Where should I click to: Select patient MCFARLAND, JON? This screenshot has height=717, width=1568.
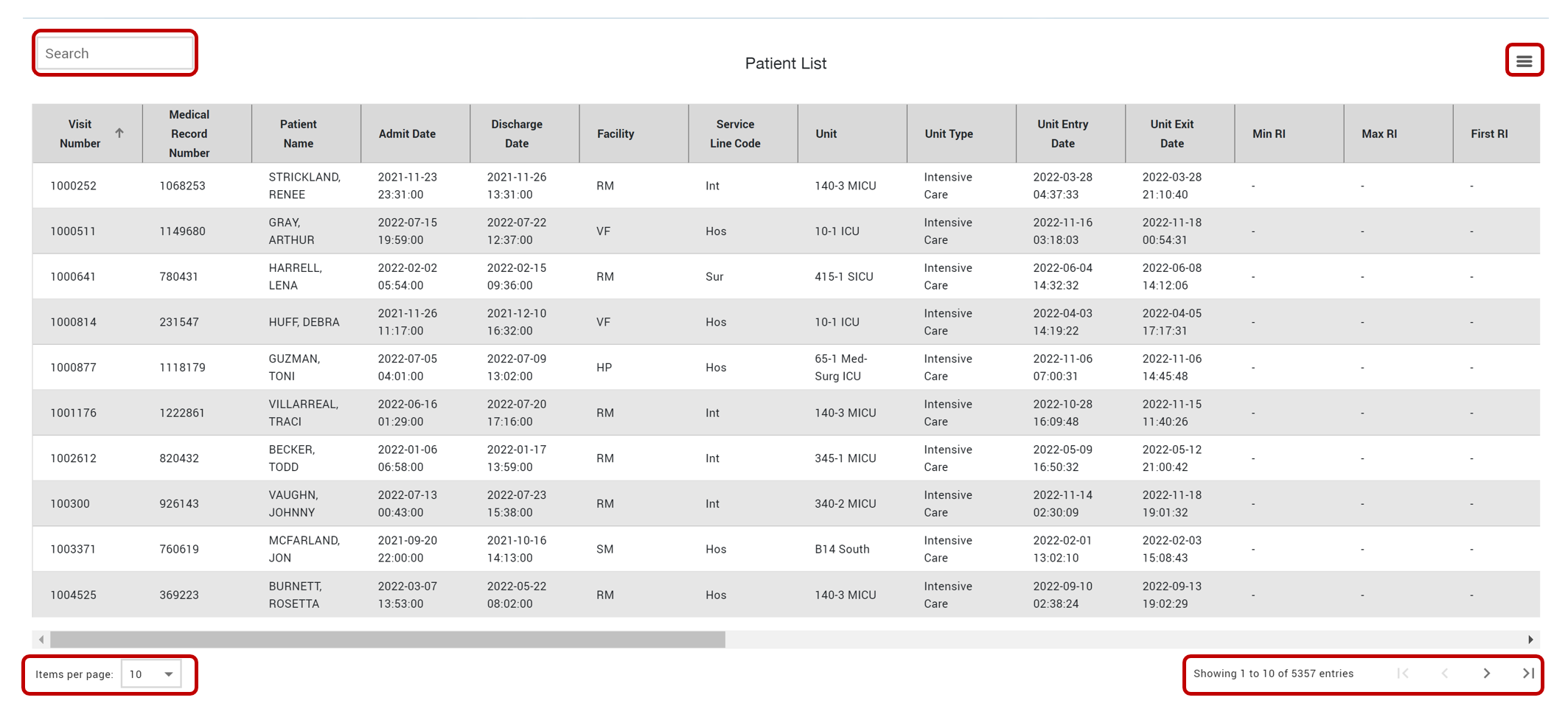click(304, 550)
